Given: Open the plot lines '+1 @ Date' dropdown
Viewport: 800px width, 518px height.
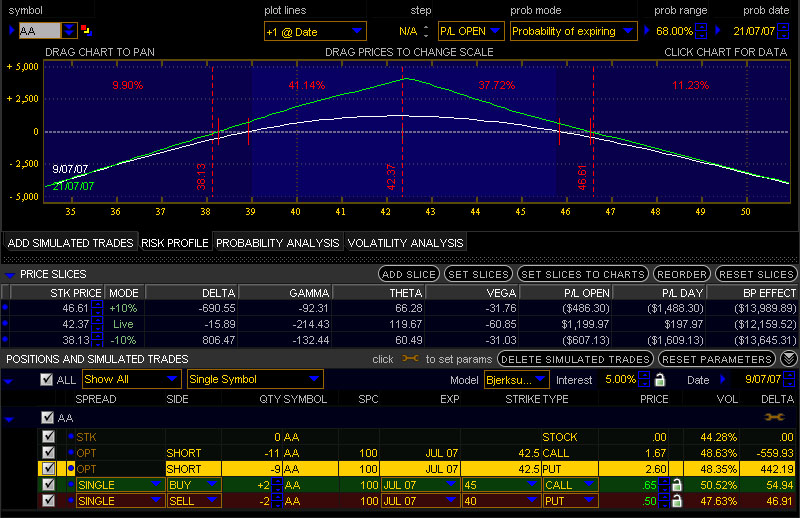Looking at the screenshot, I should click(x=314, y=31).
